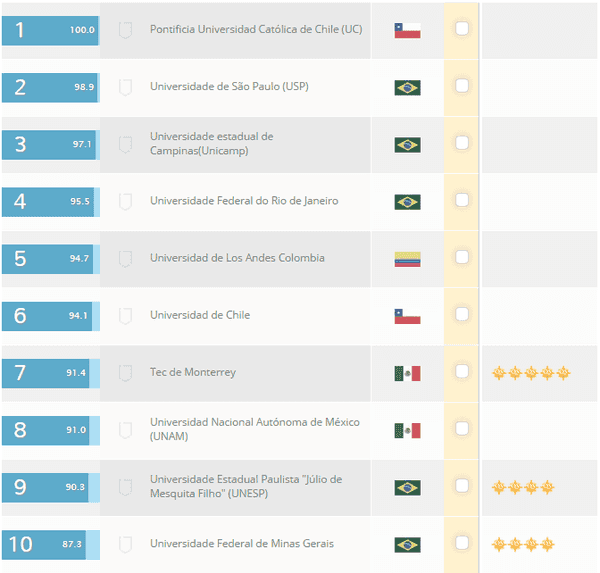Click the score value 87.3
Screen dimensions: 600x573
pyautogui.click(x=72, y=544)
